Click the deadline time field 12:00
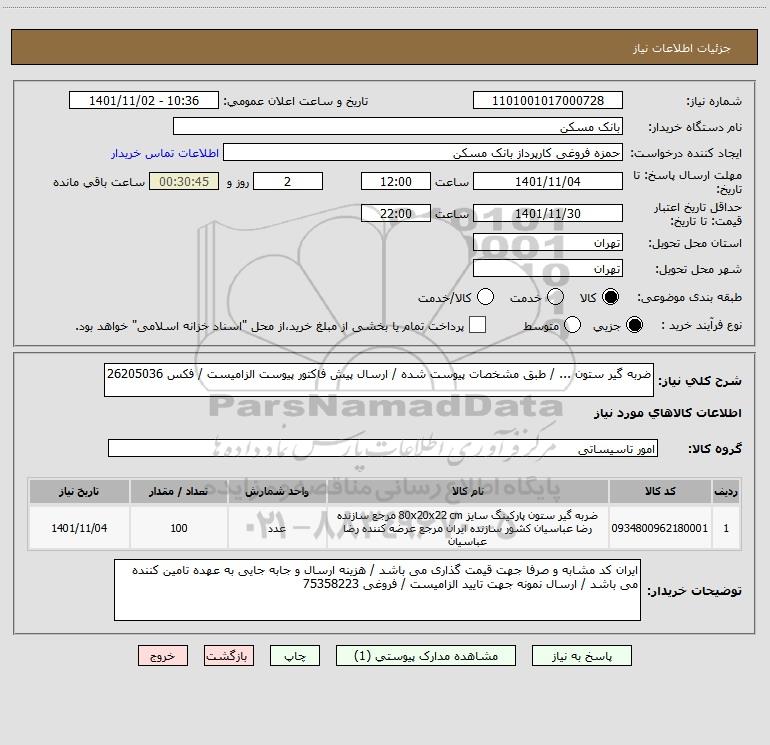The width and height of the screenshot is (770, 745). [396, 182]
